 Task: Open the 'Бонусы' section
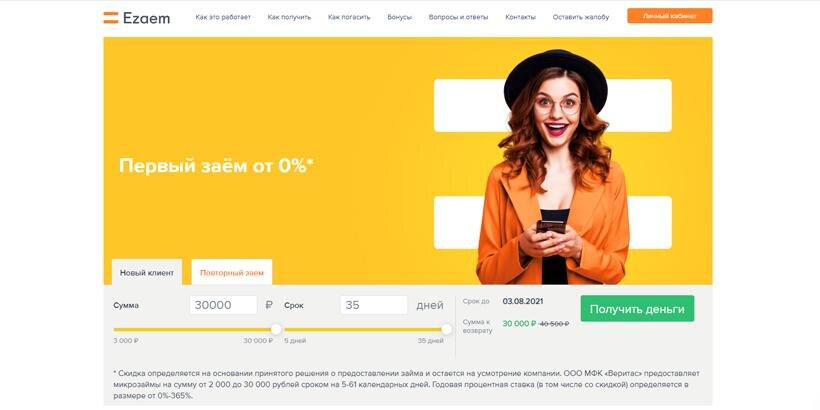[400, 17]
